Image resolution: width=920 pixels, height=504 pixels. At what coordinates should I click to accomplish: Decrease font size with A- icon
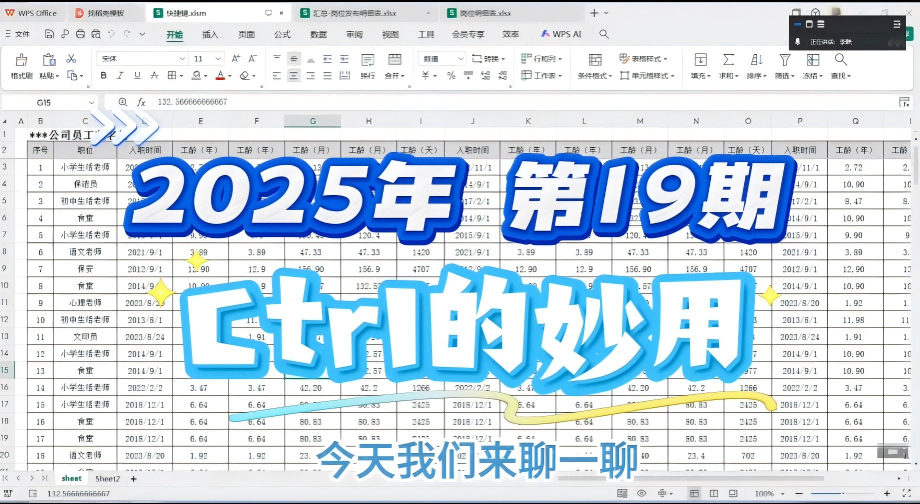[252, 59]
